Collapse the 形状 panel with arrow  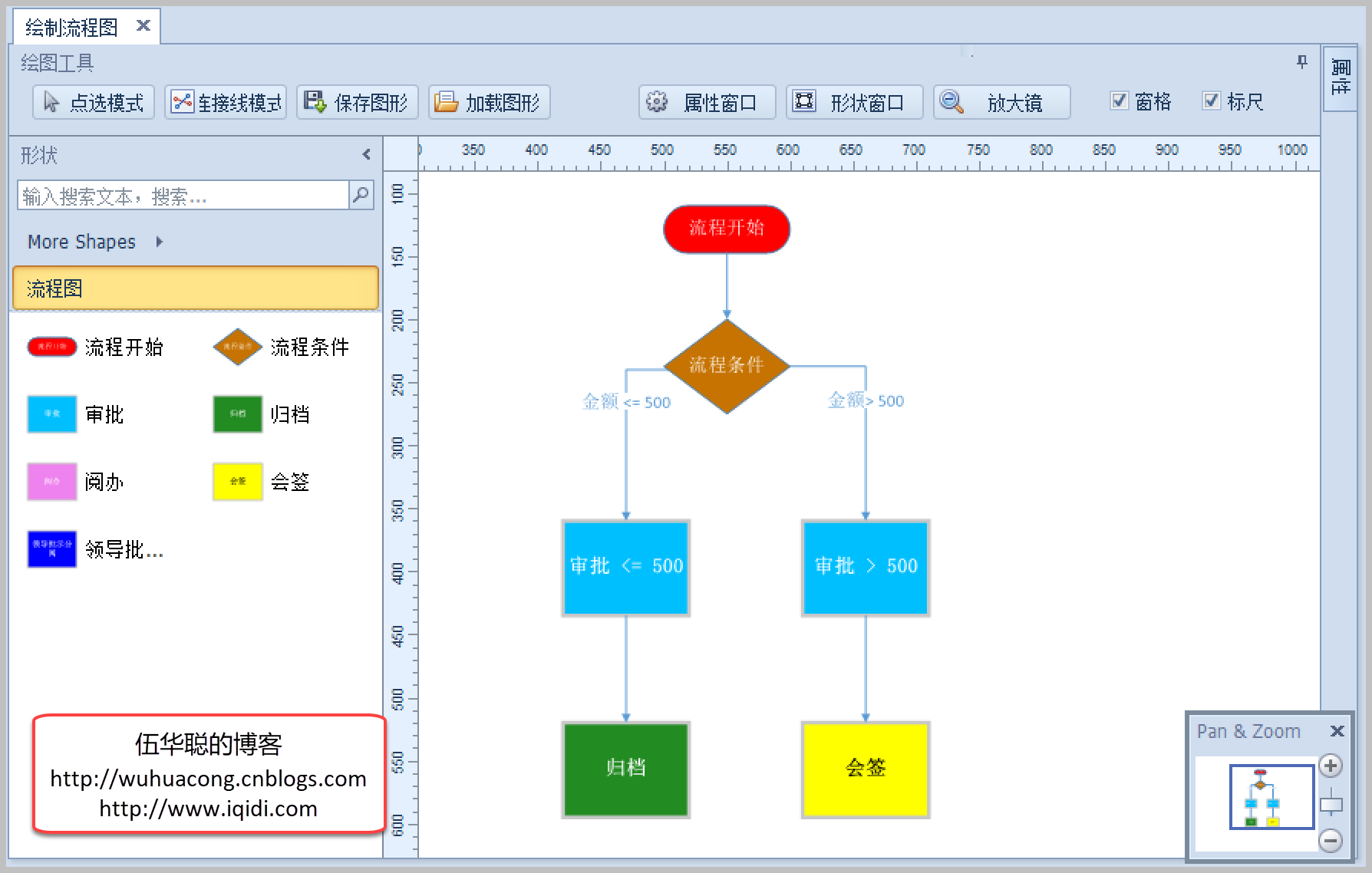point(367,154)
